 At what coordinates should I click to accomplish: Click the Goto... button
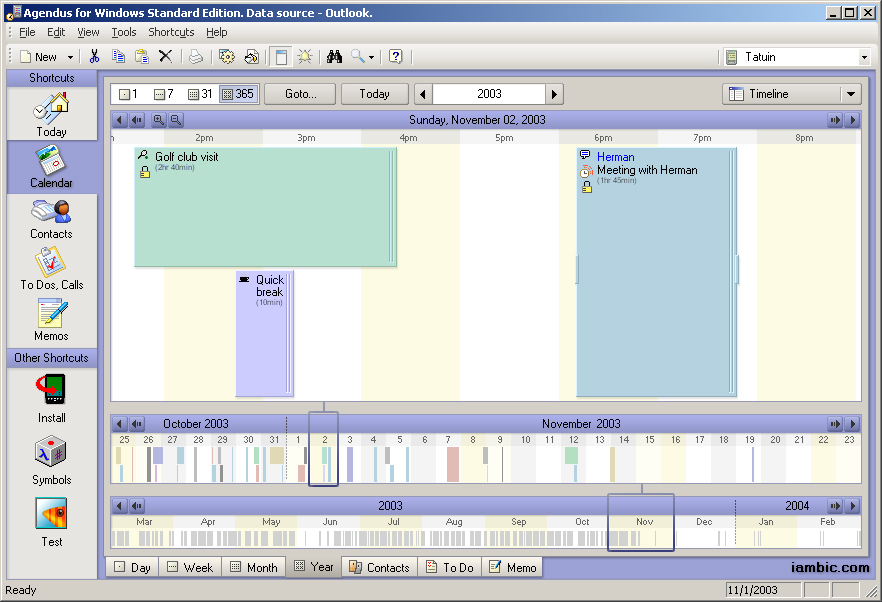[300, 94]
